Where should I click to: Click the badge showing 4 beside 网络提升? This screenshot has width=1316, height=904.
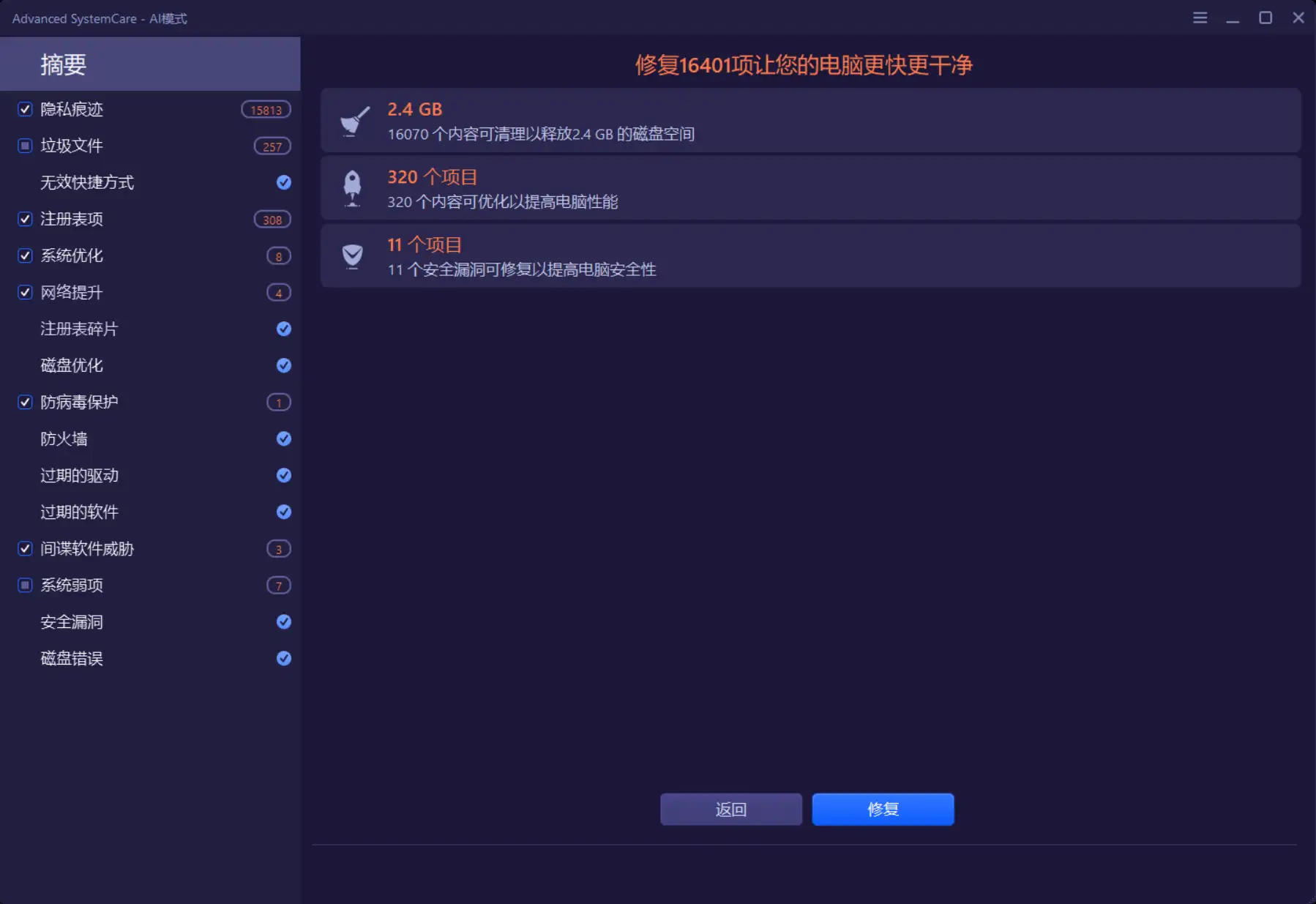279,292
